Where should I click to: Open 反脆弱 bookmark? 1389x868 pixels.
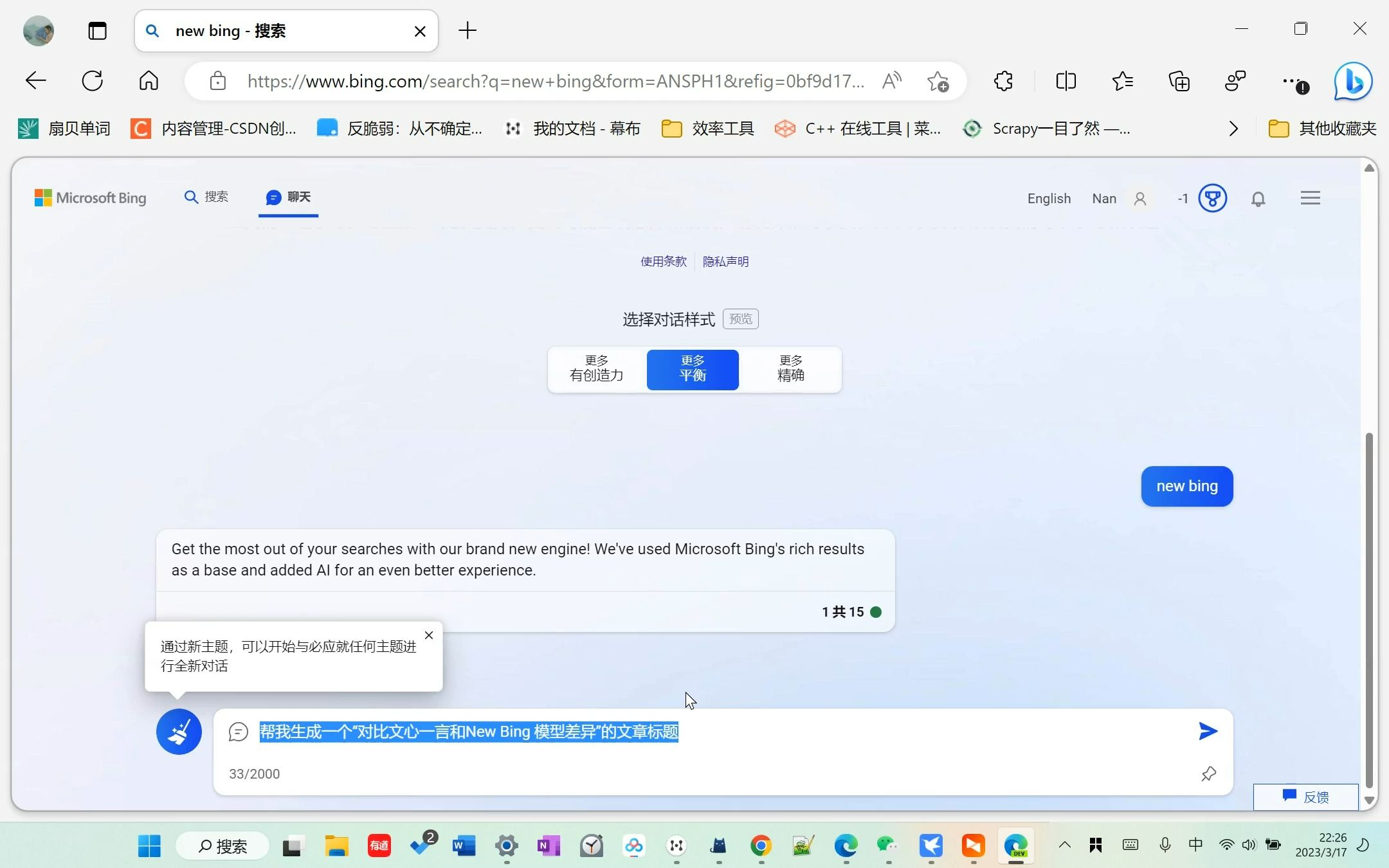coord(399,129)
